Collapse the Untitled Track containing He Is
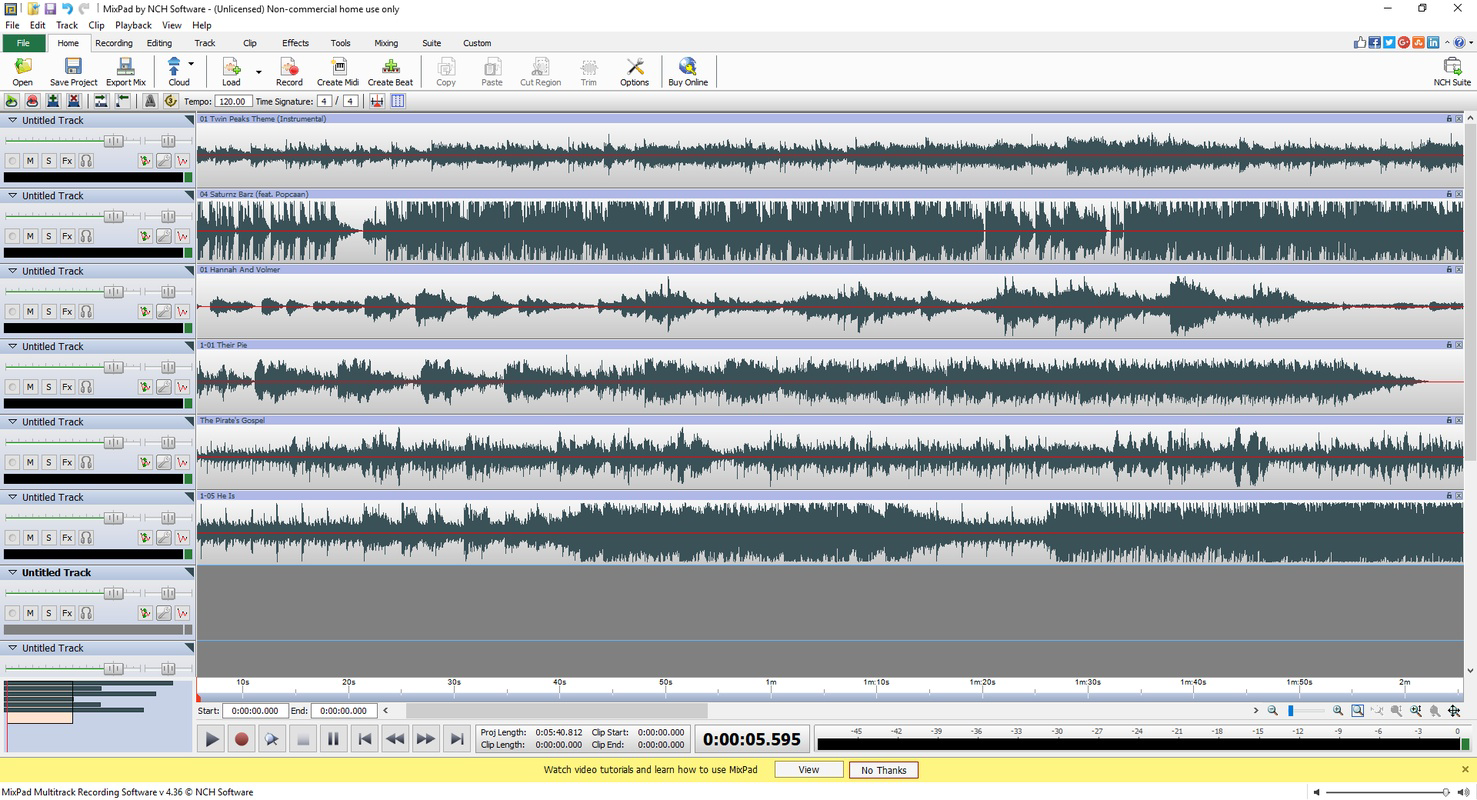 click(x=13, y=497)
